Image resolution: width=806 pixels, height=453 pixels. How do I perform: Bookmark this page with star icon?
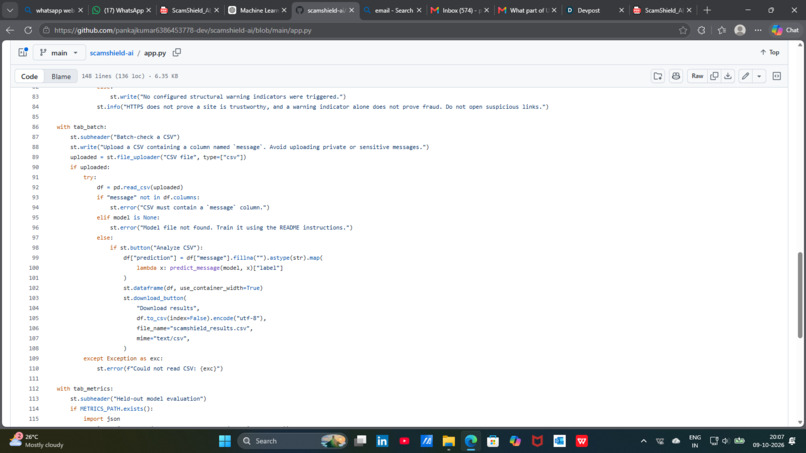pyautogui.click(x=683, y=30)
